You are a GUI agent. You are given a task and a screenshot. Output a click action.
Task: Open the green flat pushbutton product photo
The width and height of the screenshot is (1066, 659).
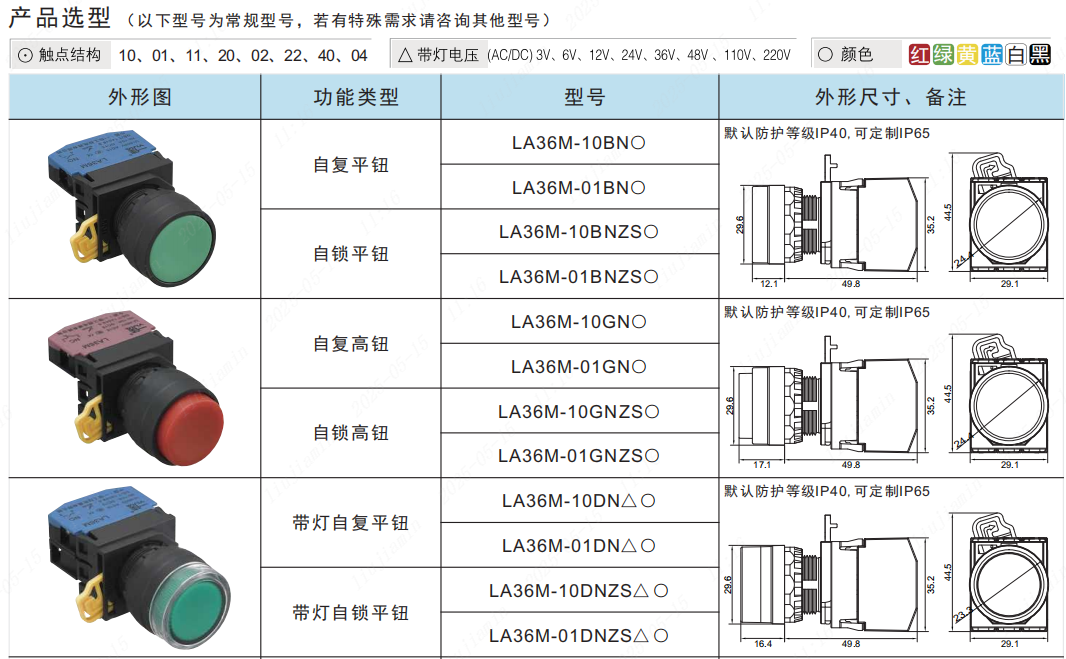click(x=135, y=208)
